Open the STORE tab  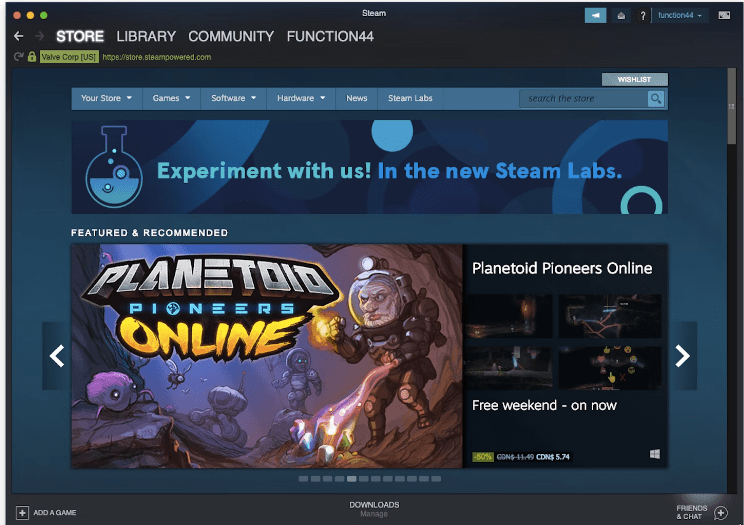(80, 37)
